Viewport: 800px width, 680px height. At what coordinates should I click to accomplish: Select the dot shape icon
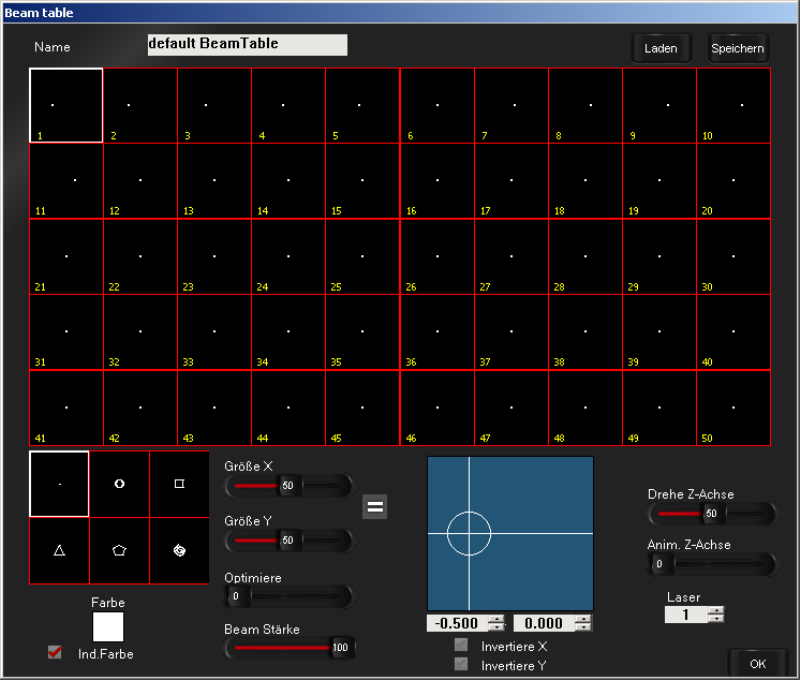point(59,484)
